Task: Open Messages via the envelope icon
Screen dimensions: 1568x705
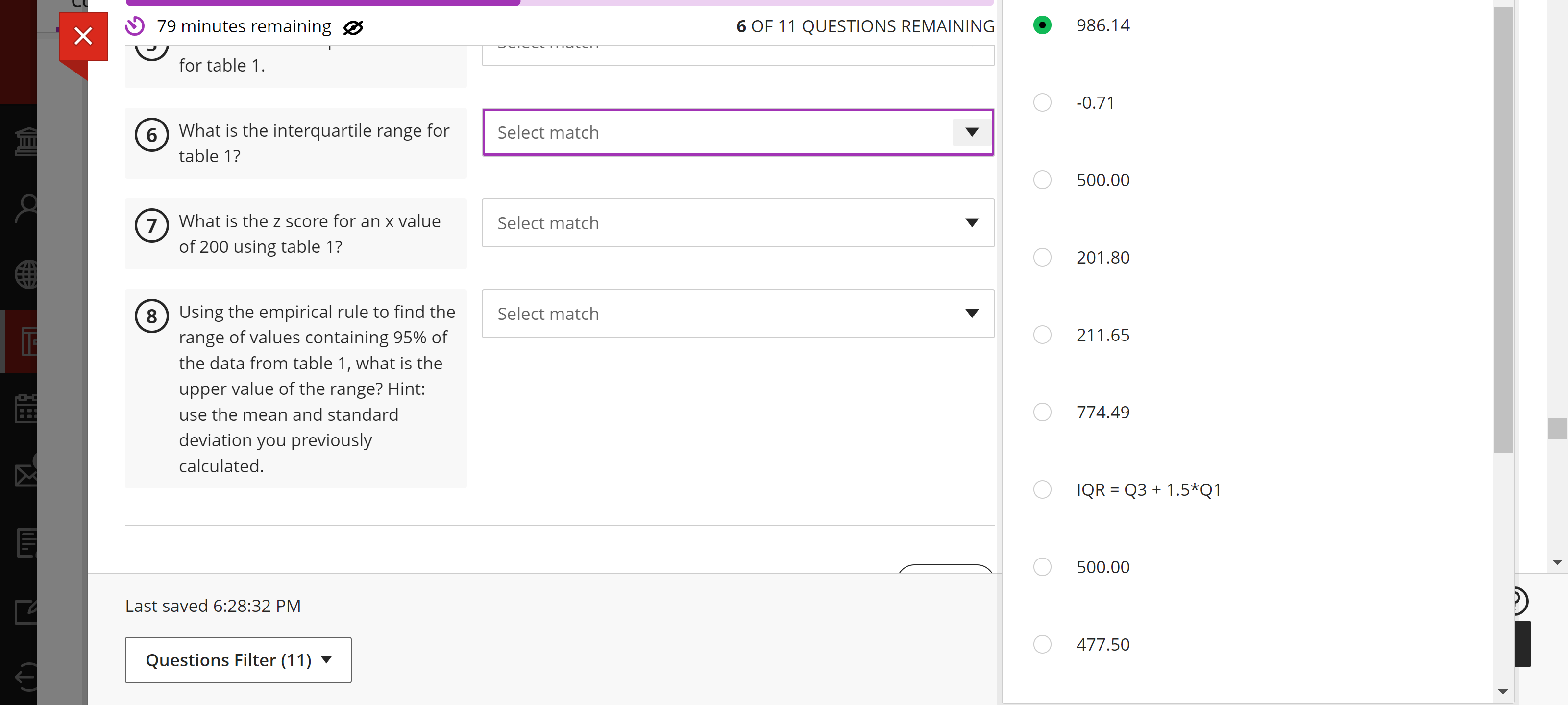Action: click(x=25, y=476)
